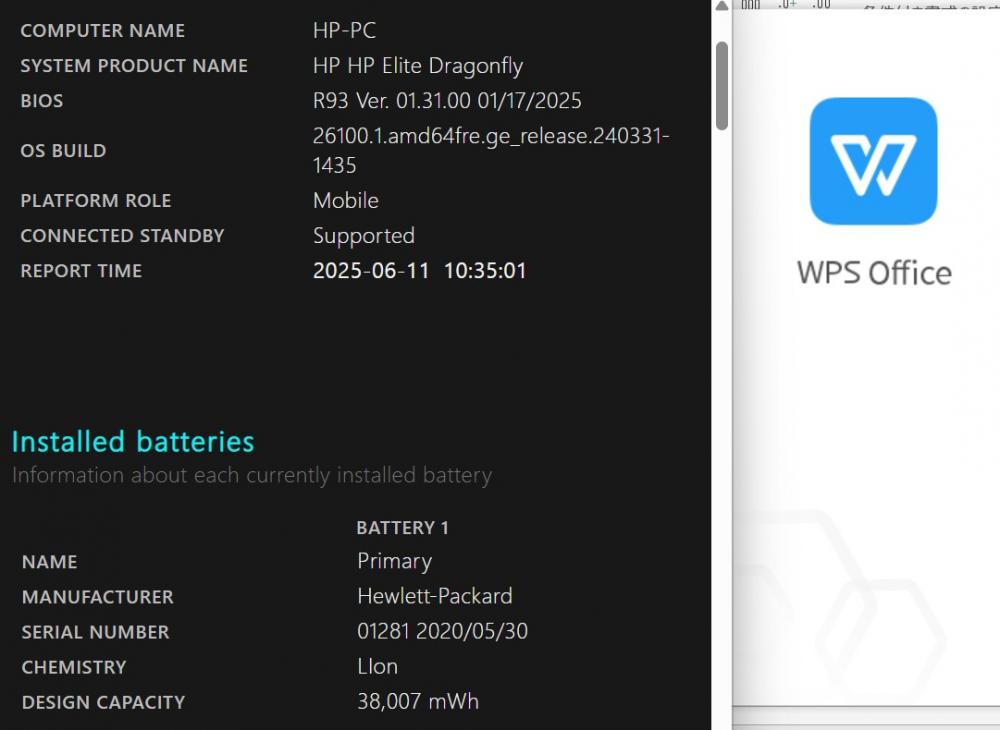Click the "MANUFACTURER" row label

98,597
